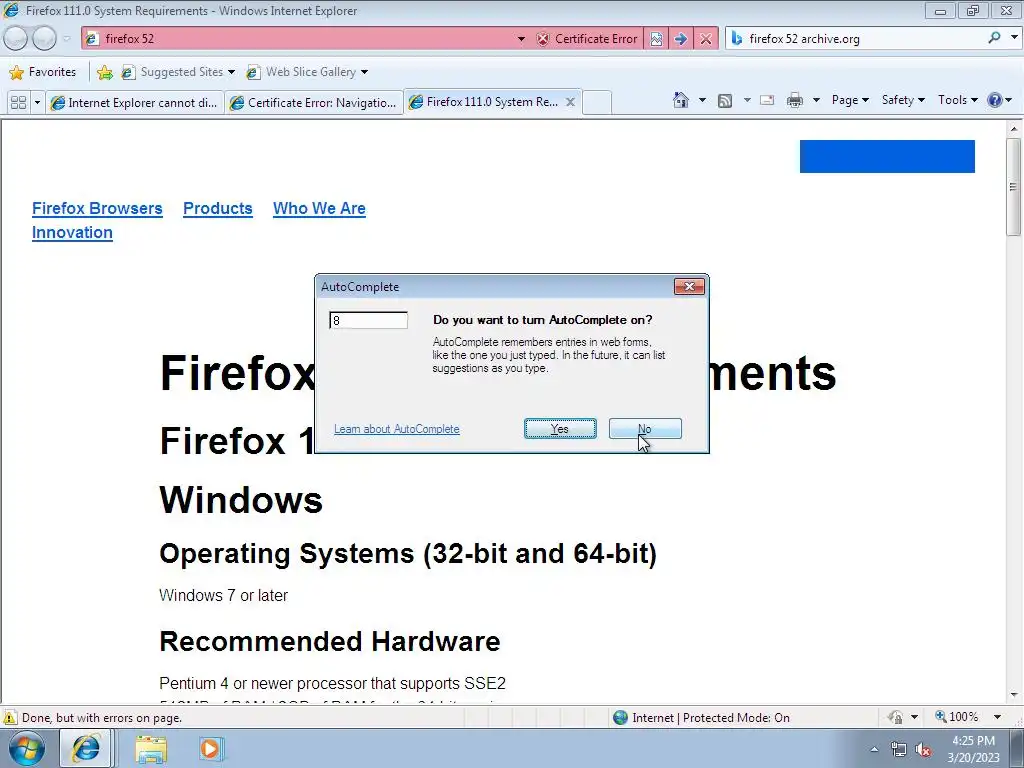
Task: Click the search magnifier icon
Action: (x=994, y=38)
